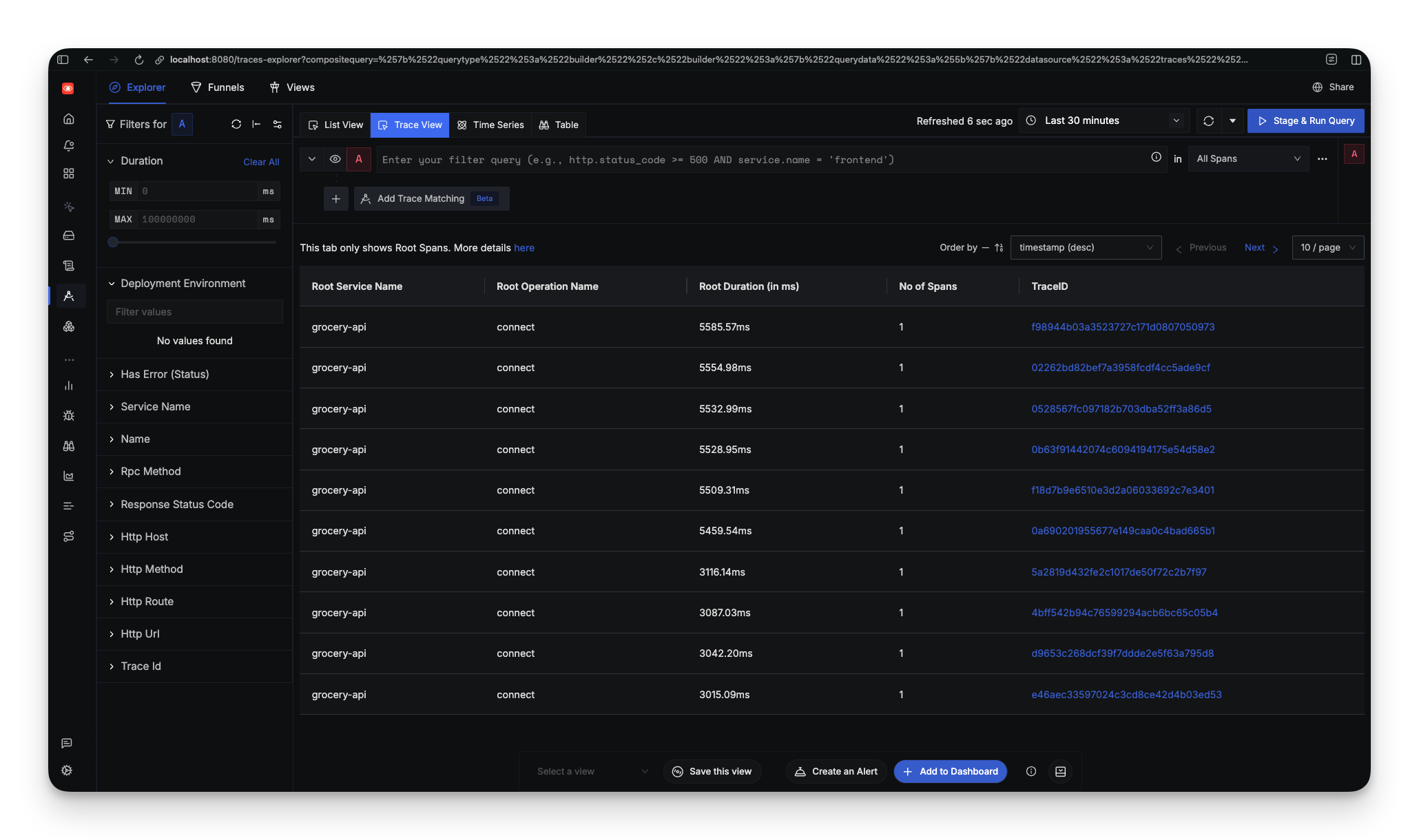Screen dimensions: 1419x840
Task: Expand the Service Name filter section
Action: (x=155, y=406)
